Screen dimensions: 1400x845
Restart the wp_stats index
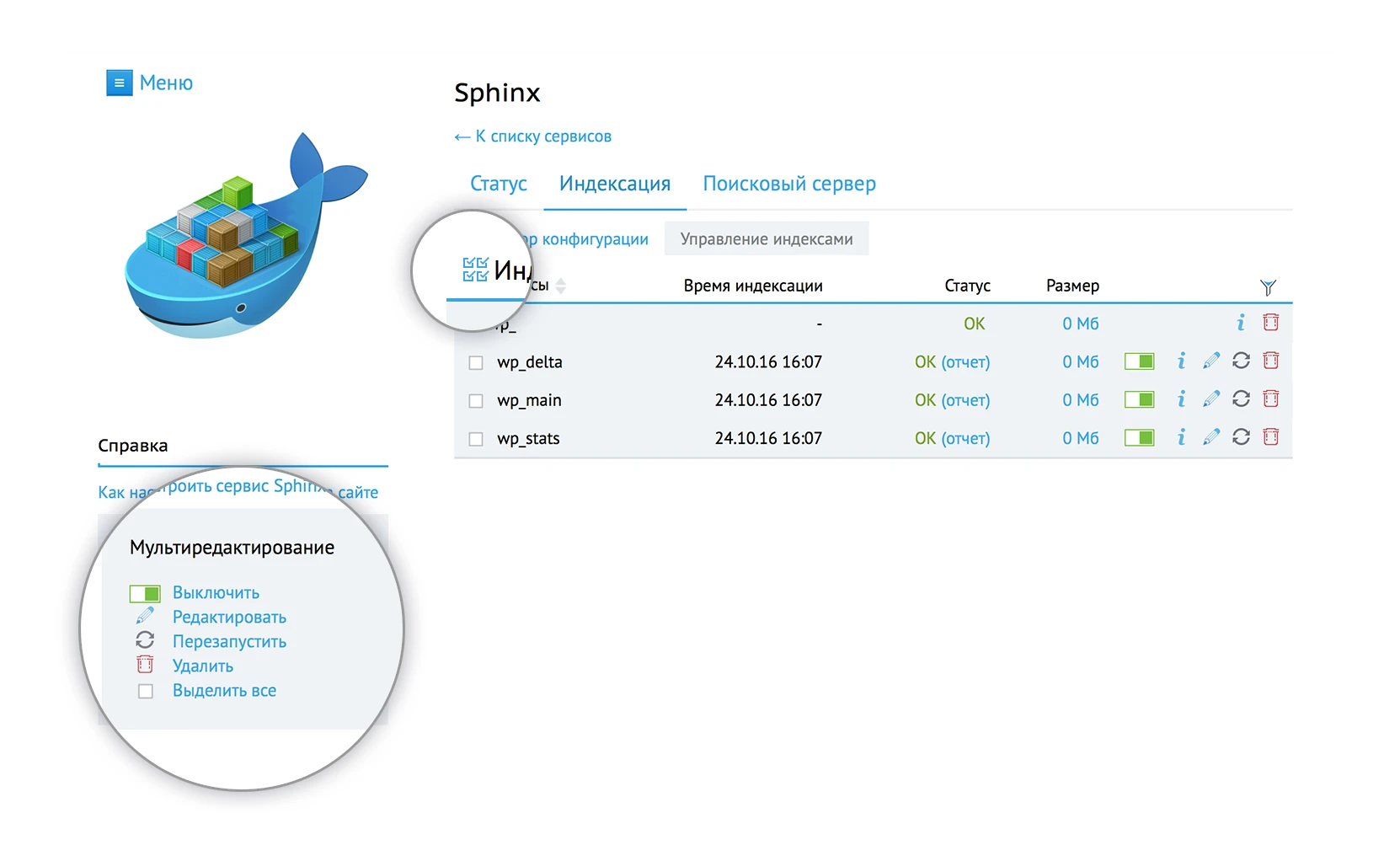click(x=1241, y=437)
